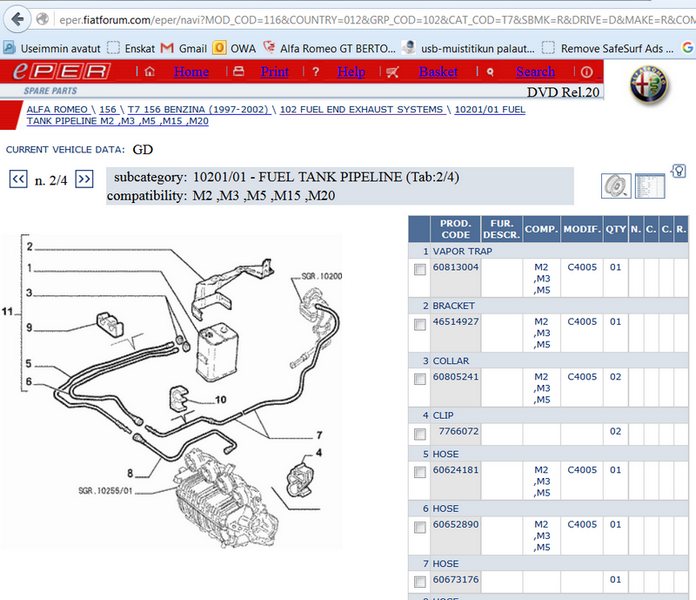Tick the checkbox for bracket 46514927

pos(420,323)
